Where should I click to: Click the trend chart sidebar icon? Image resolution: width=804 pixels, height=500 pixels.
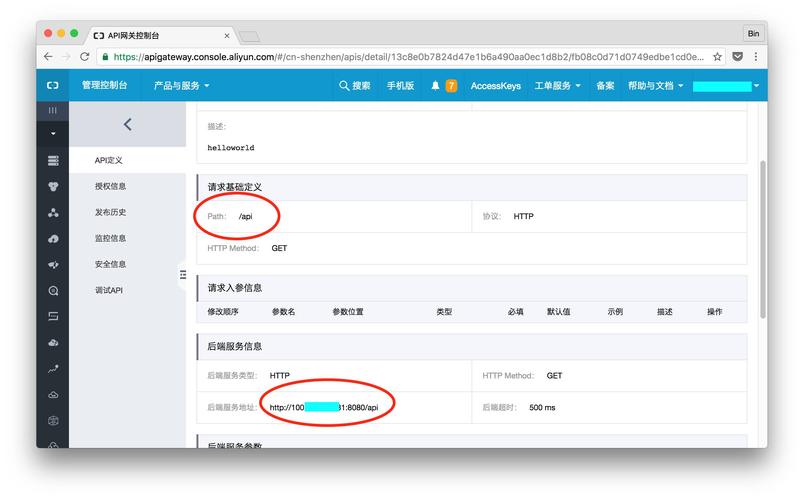click(53, 369)
